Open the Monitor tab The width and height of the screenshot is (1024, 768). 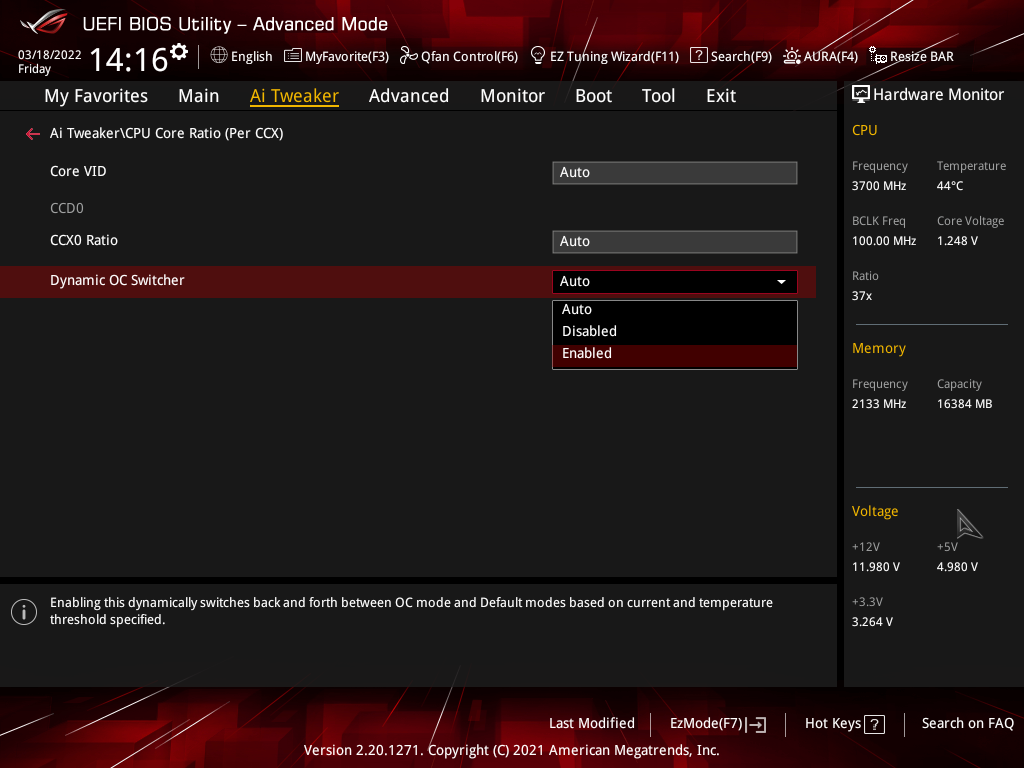pyautogui.click(x=512, y=96)
